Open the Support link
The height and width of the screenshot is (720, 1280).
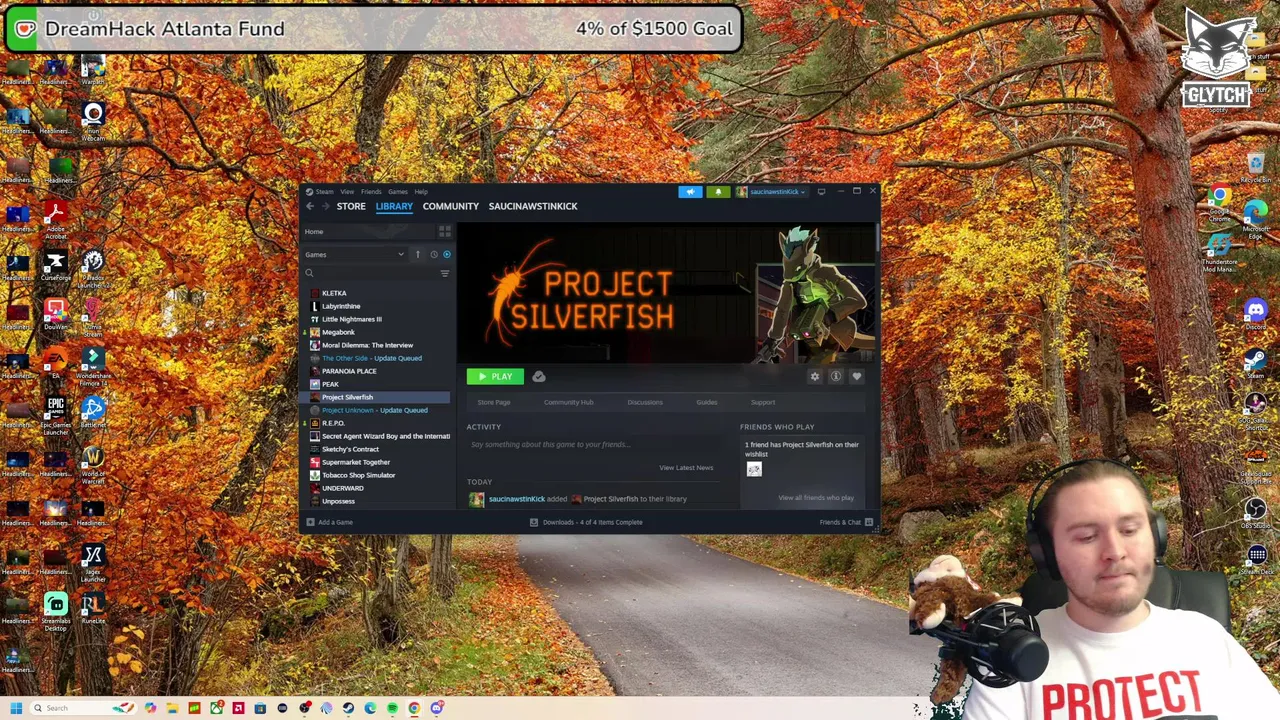point(763,402)
